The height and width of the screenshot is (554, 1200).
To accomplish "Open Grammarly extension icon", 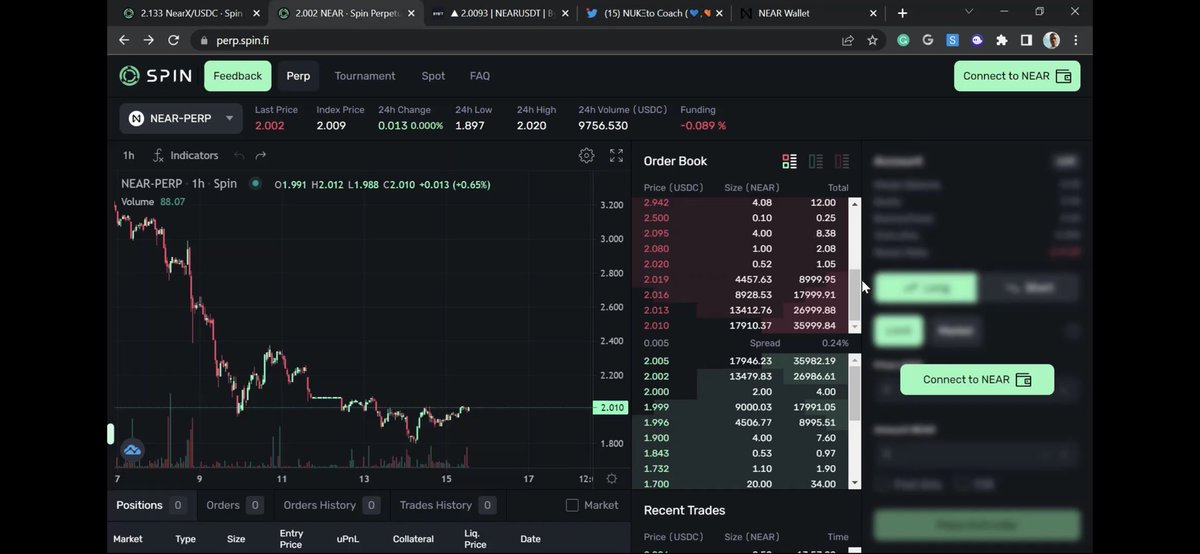I will click(x=903, y=40).
